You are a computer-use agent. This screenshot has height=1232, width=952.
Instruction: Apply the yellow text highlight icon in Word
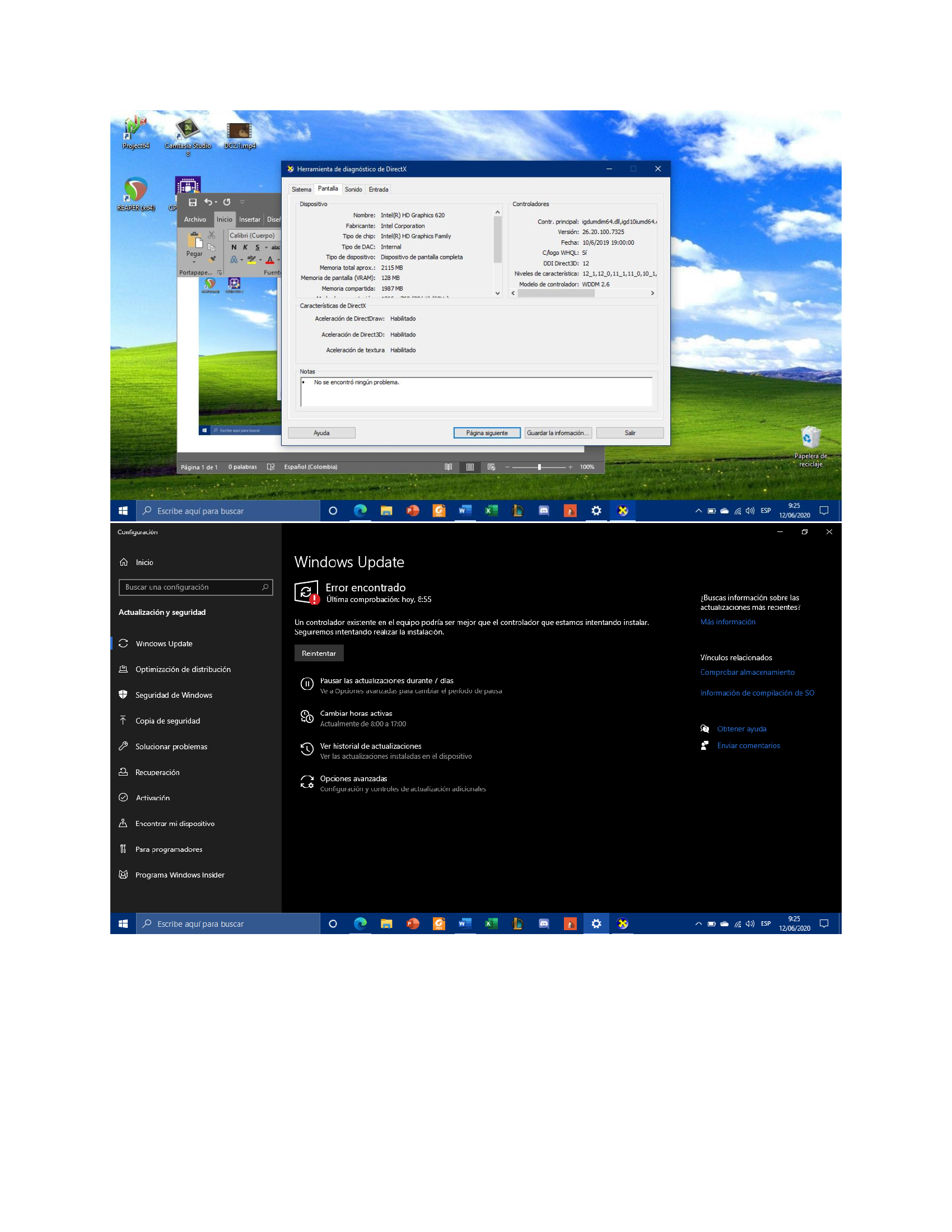(x=251, y=259)
